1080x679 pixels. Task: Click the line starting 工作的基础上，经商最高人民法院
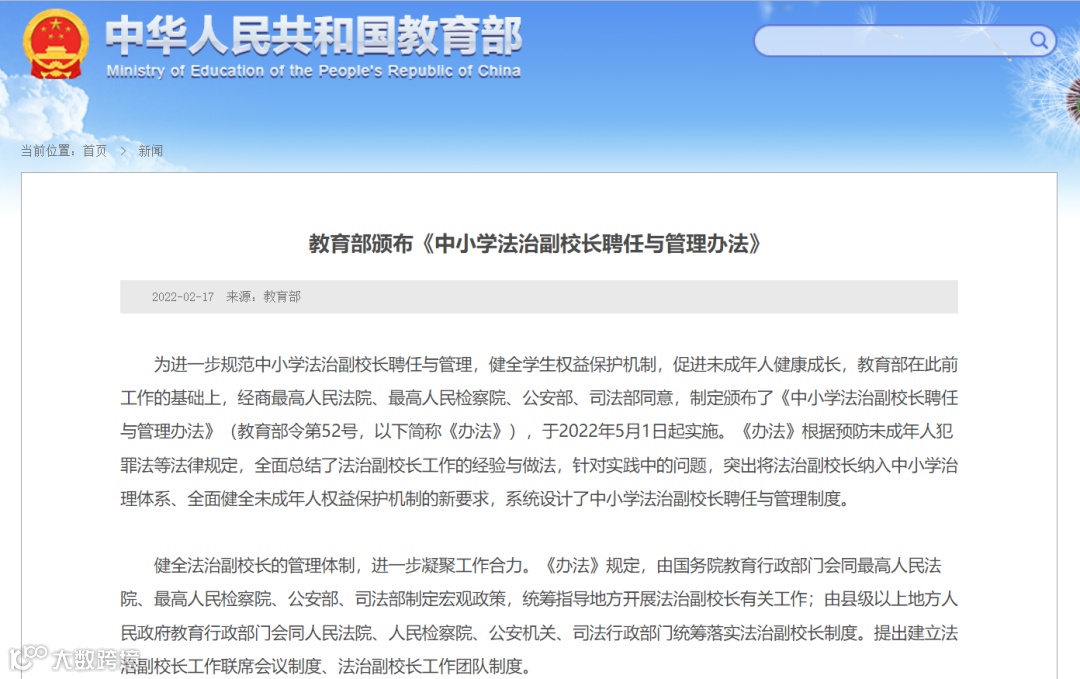click(x=539, y=398)
